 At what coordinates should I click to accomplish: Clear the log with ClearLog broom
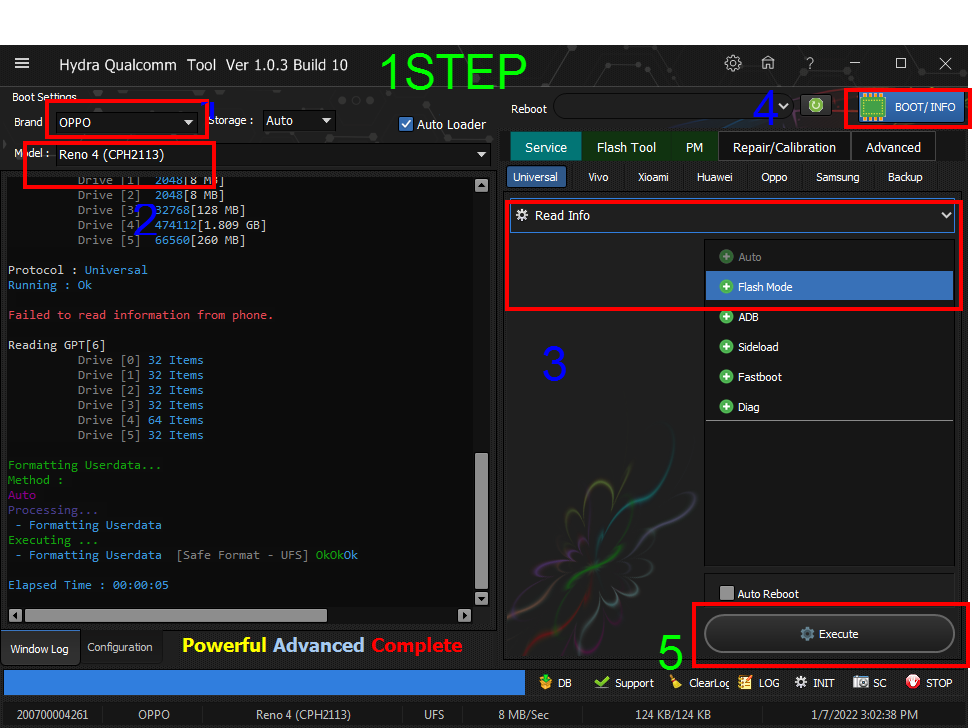coord(699,683)
